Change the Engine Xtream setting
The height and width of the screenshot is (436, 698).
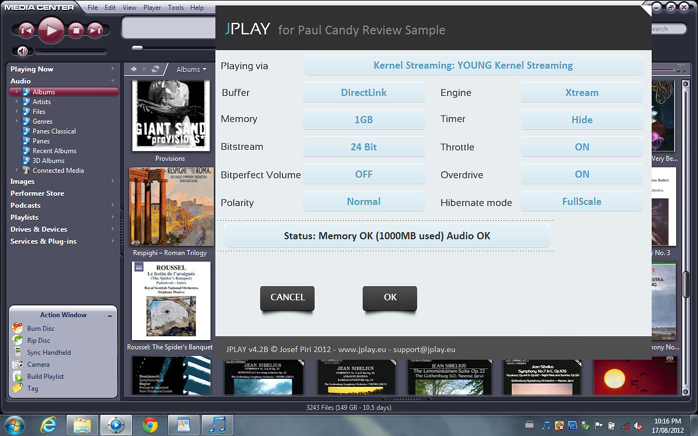coord(582,92)
